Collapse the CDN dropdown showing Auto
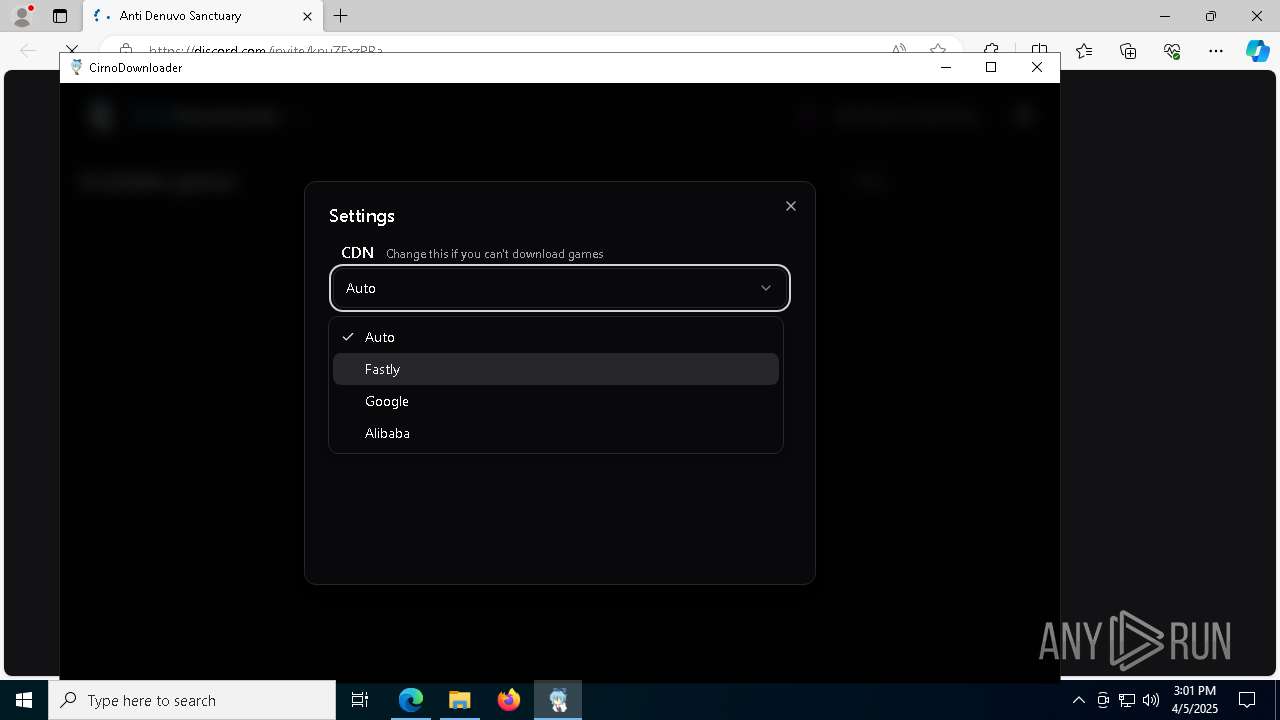Screen dimensions: 1280x720 click(560, 288)
